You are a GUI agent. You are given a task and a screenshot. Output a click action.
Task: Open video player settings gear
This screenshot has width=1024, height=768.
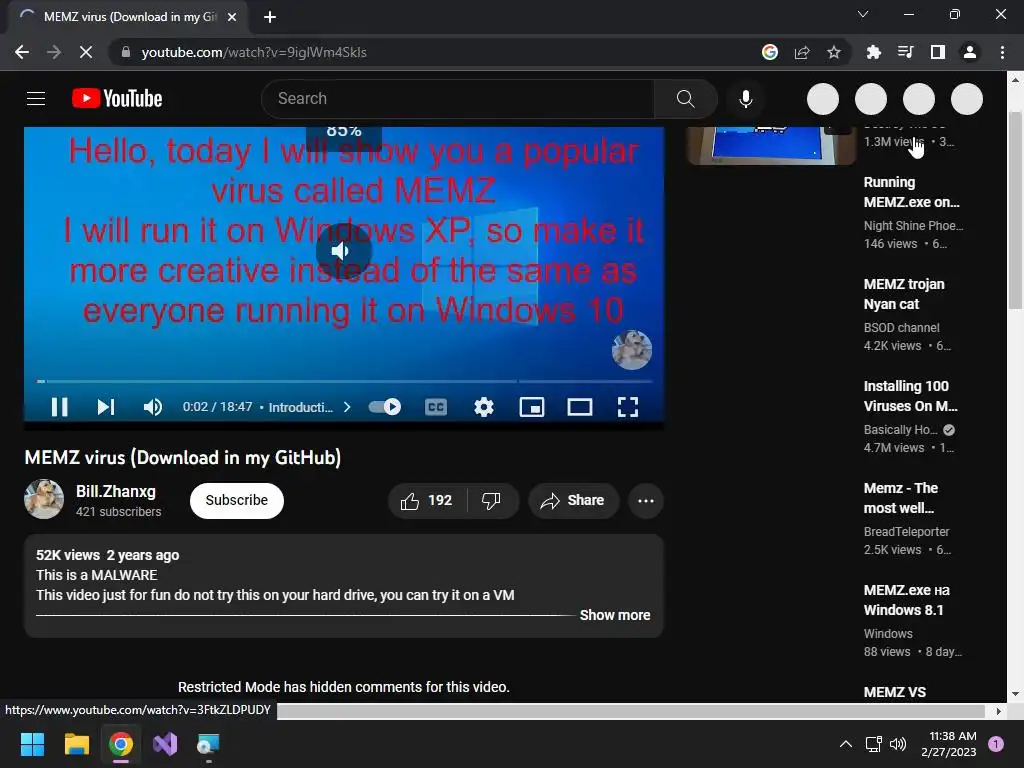tap(484, 407)
